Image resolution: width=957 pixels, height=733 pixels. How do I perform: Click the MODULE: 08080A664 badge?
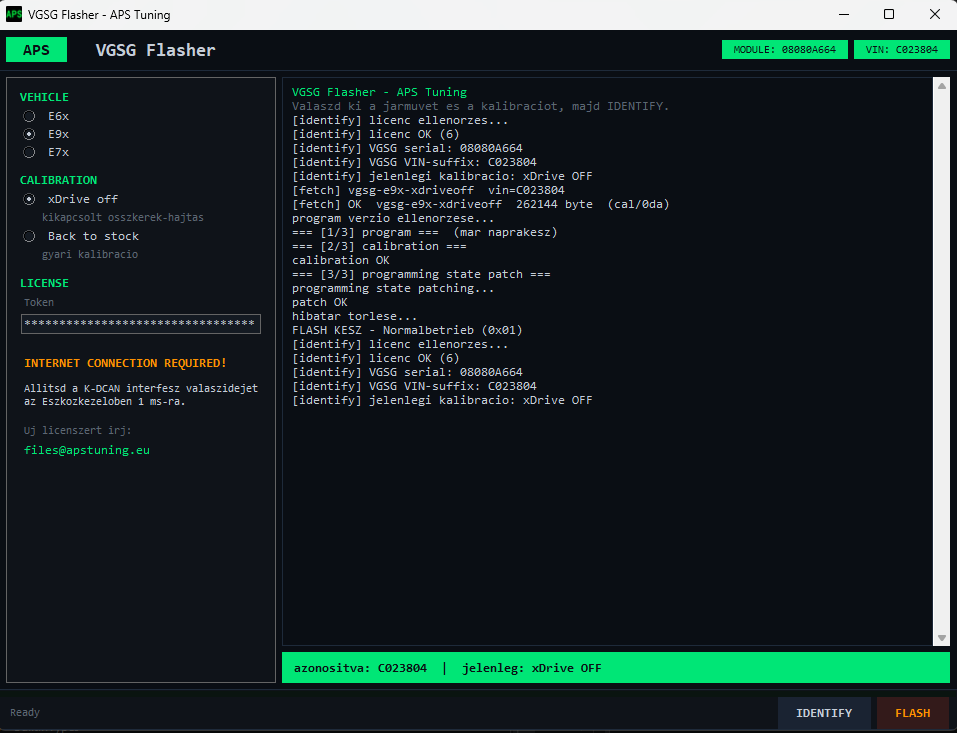click(x=784, y=49)
